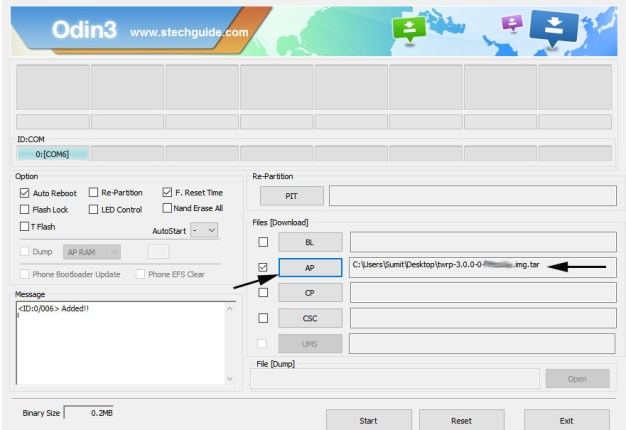Enable the Re-Partition checkbox
Viewport: 626px width, 430px height.
click(x=93, y=192)
